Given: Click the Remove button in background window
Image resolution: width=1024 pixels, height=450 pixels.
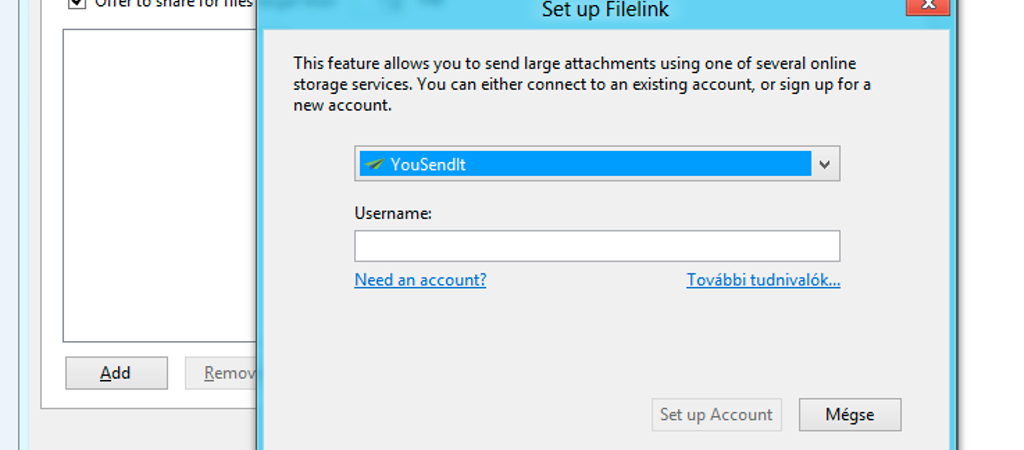Looking at the screenshot, I should 221,373.
